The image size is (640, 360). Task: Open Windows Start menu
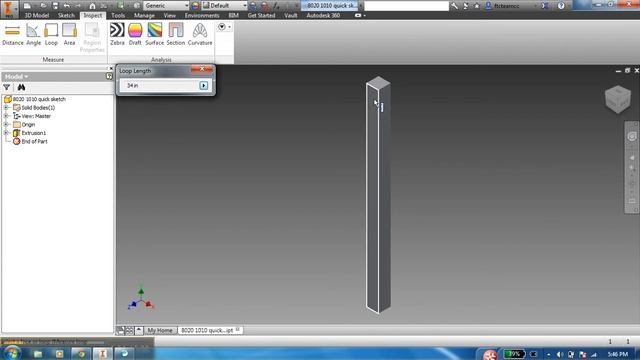(x=11, y=353)
